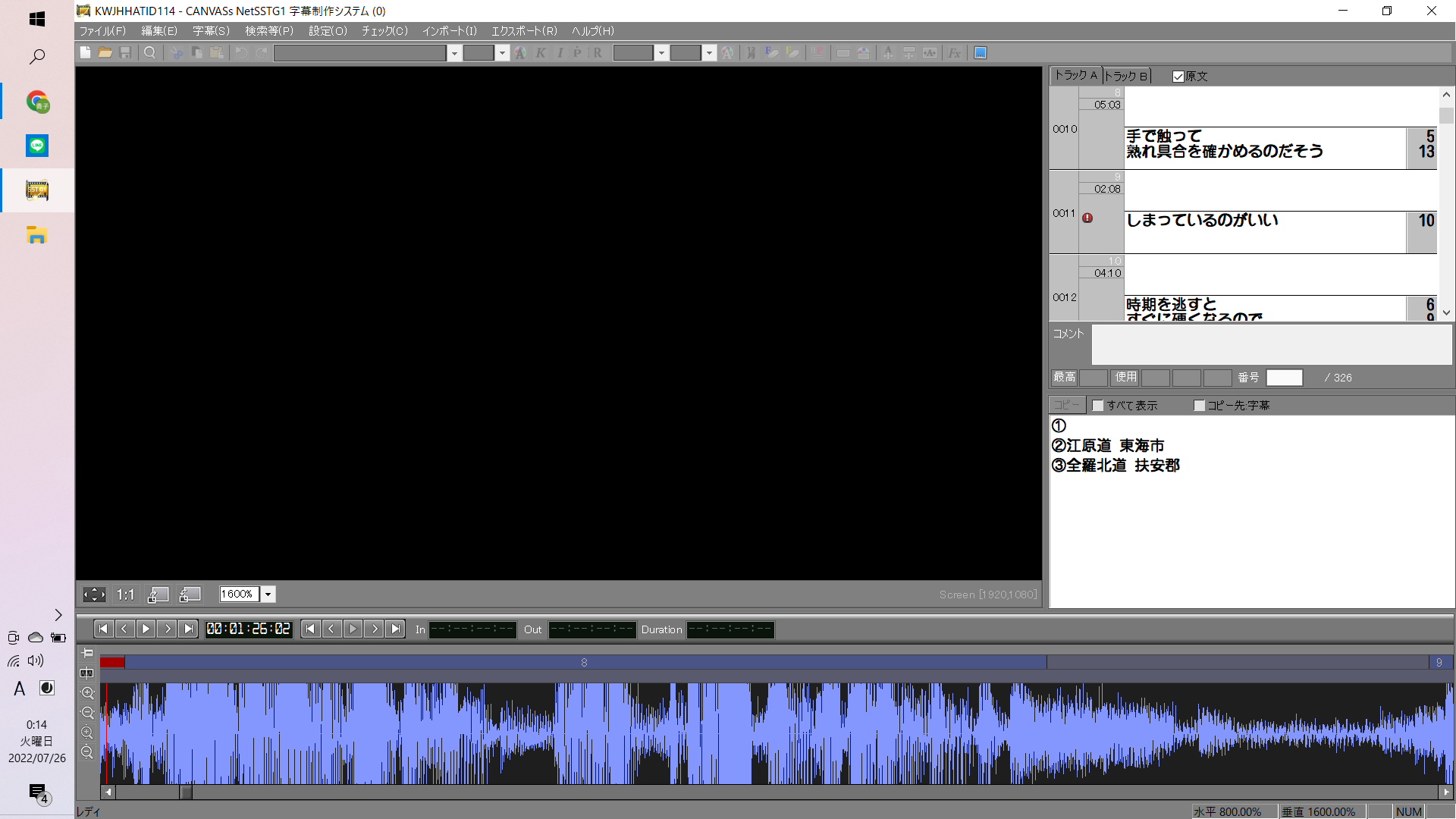Open 検索等(P) menu
The width and height of the screenshot is (1456, 819).
268,31
